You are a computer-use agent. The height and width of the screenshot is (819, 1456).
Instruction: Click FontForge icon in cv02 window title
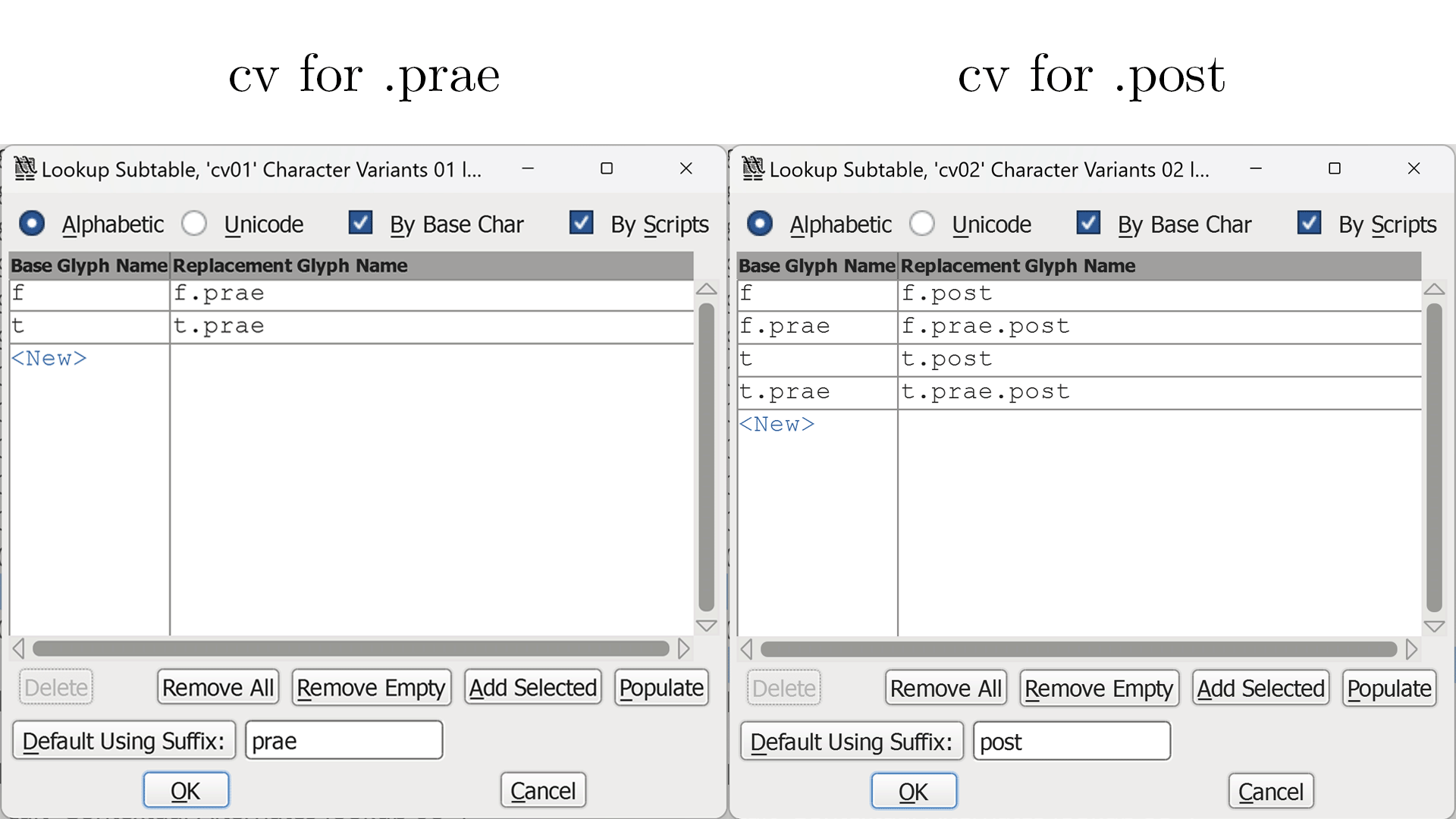tap(753, 168)
